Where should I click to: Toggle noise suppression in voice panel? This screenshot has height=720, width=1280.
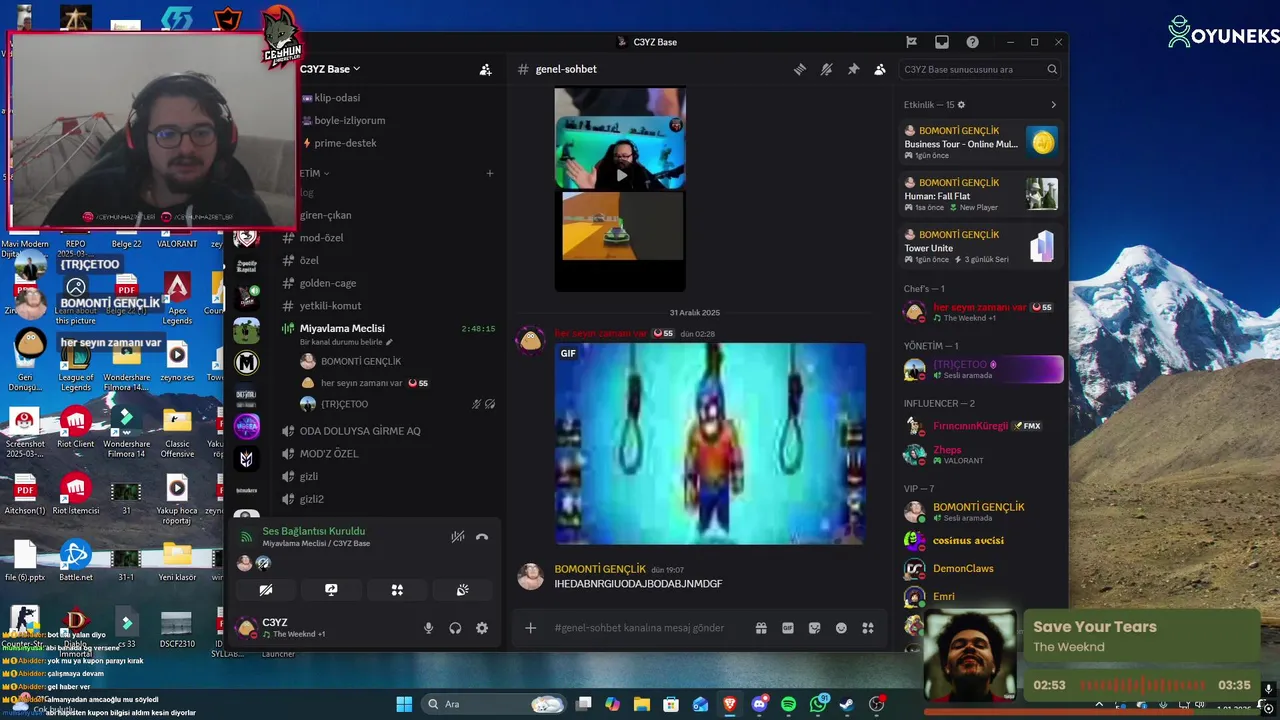(457, 537)
